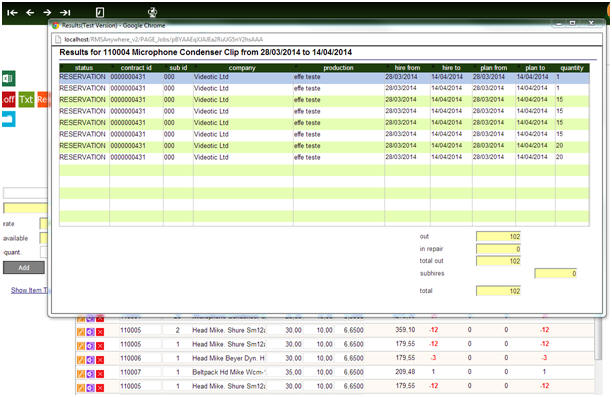Viewport: 612px width, 397px height.
Task: Click the red 'off' tile
Action: (x=9, y=100)
